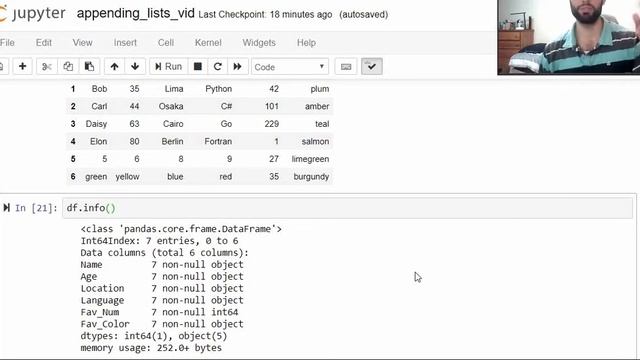The height and width of the screenshot is (360, 640).
Task: Rename notebook title appending_lists_vid
Action: (x=136, y=13)
